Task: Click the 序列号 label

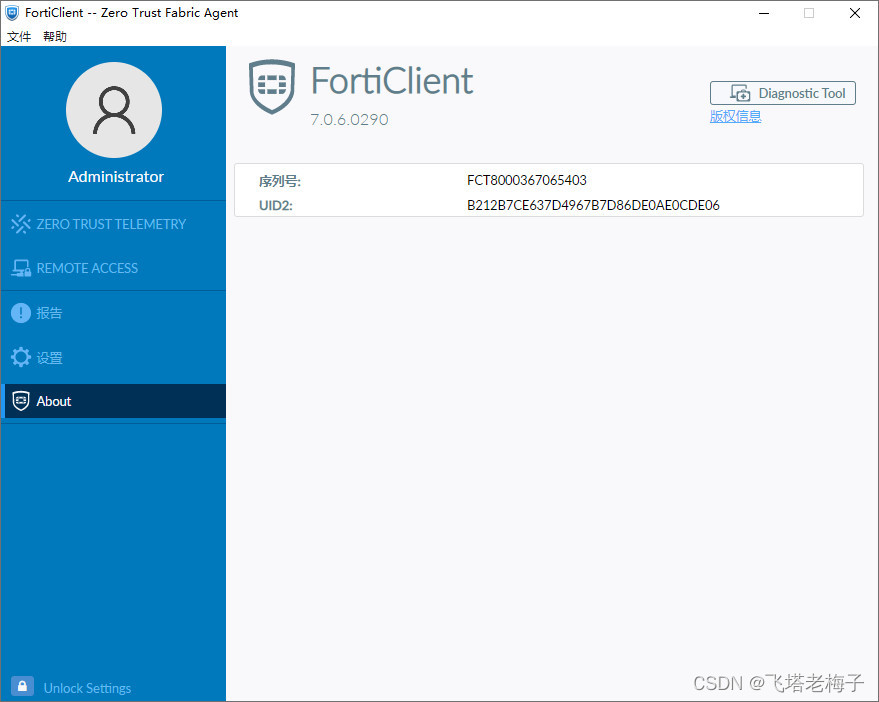Action: tap(280, 181)
